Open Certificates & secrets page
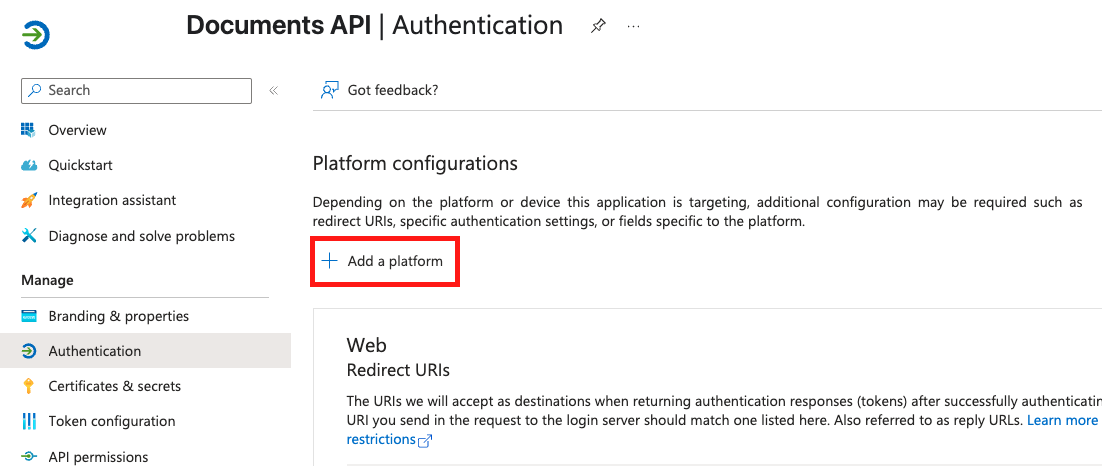Image resolution: width=1102 pixels, height=466 pixels. pyautogui.click(x=115, y=386)
